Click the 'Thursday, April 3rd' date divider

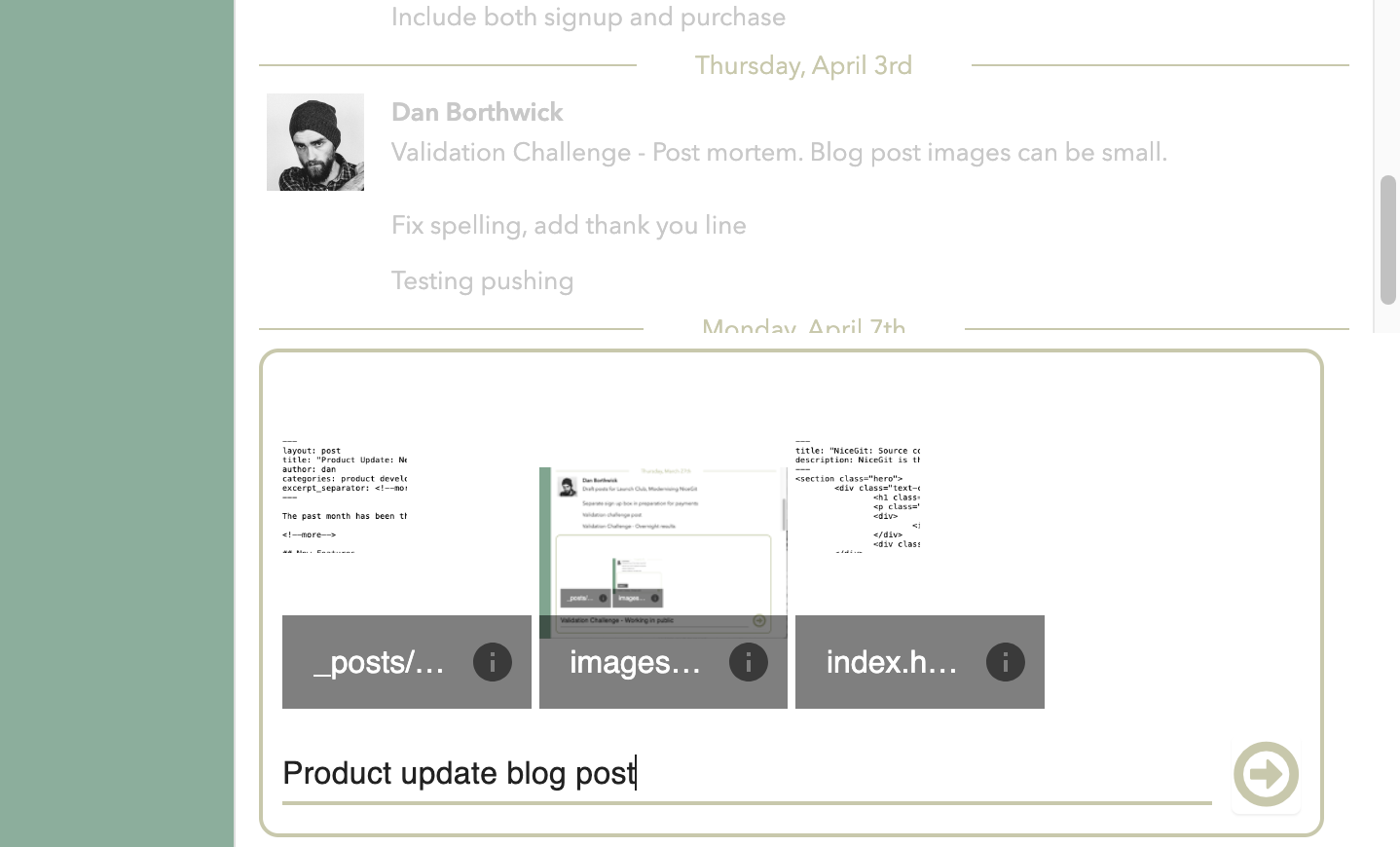(x=804, y=65)
